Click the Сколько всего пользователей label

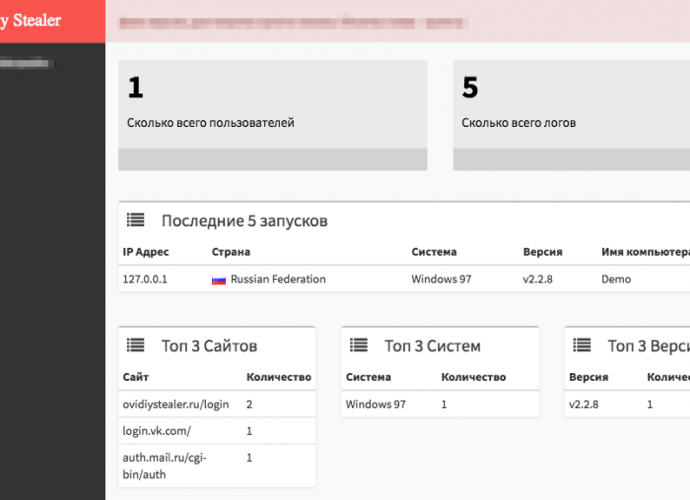tap(211, 123)
